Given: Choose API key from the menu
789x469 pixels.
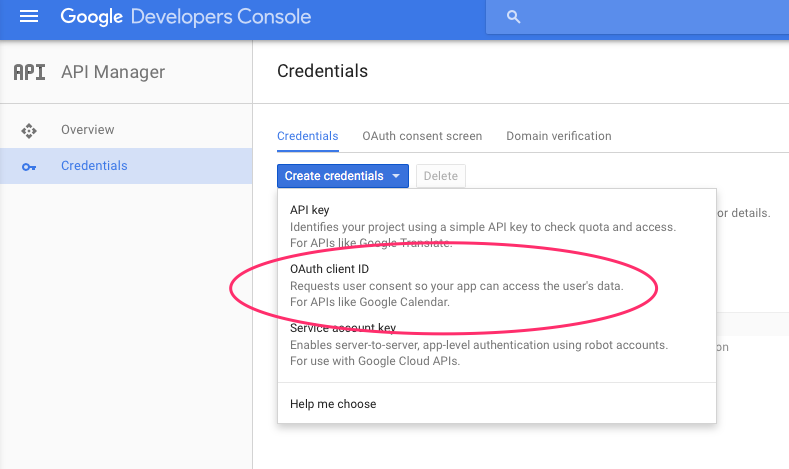Looking at the screenshot, I should pos(497,226).
